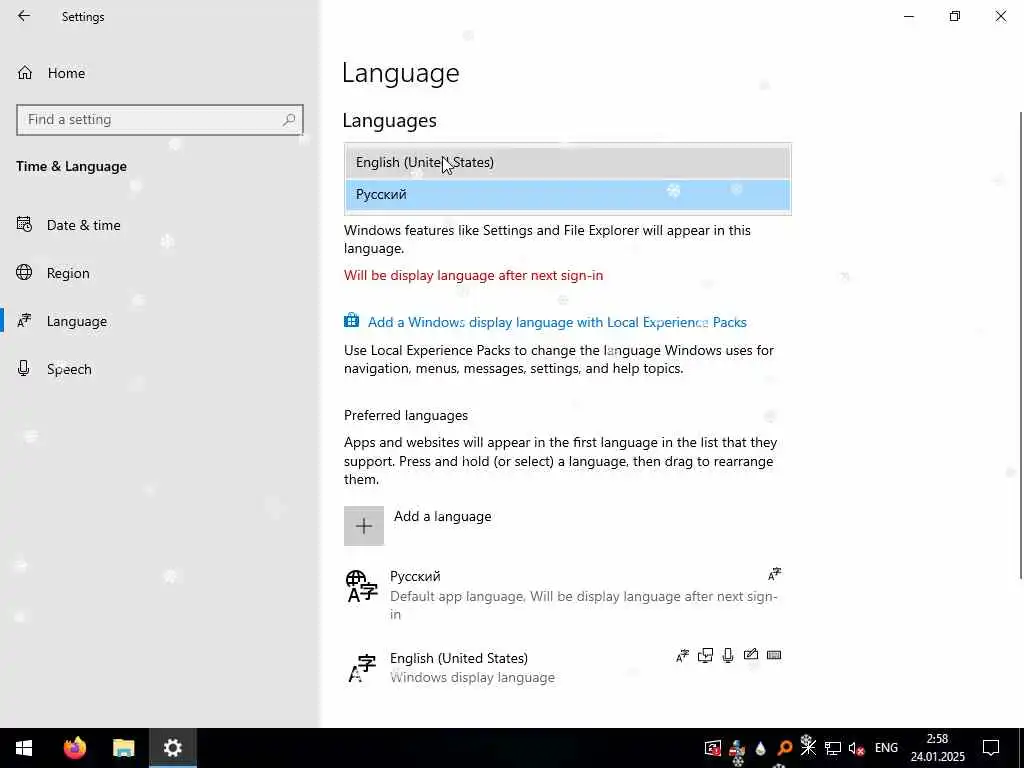Click the display language icon on Русский row
The height and width of the screenshot is (768, 1024).
click(775, 574)
